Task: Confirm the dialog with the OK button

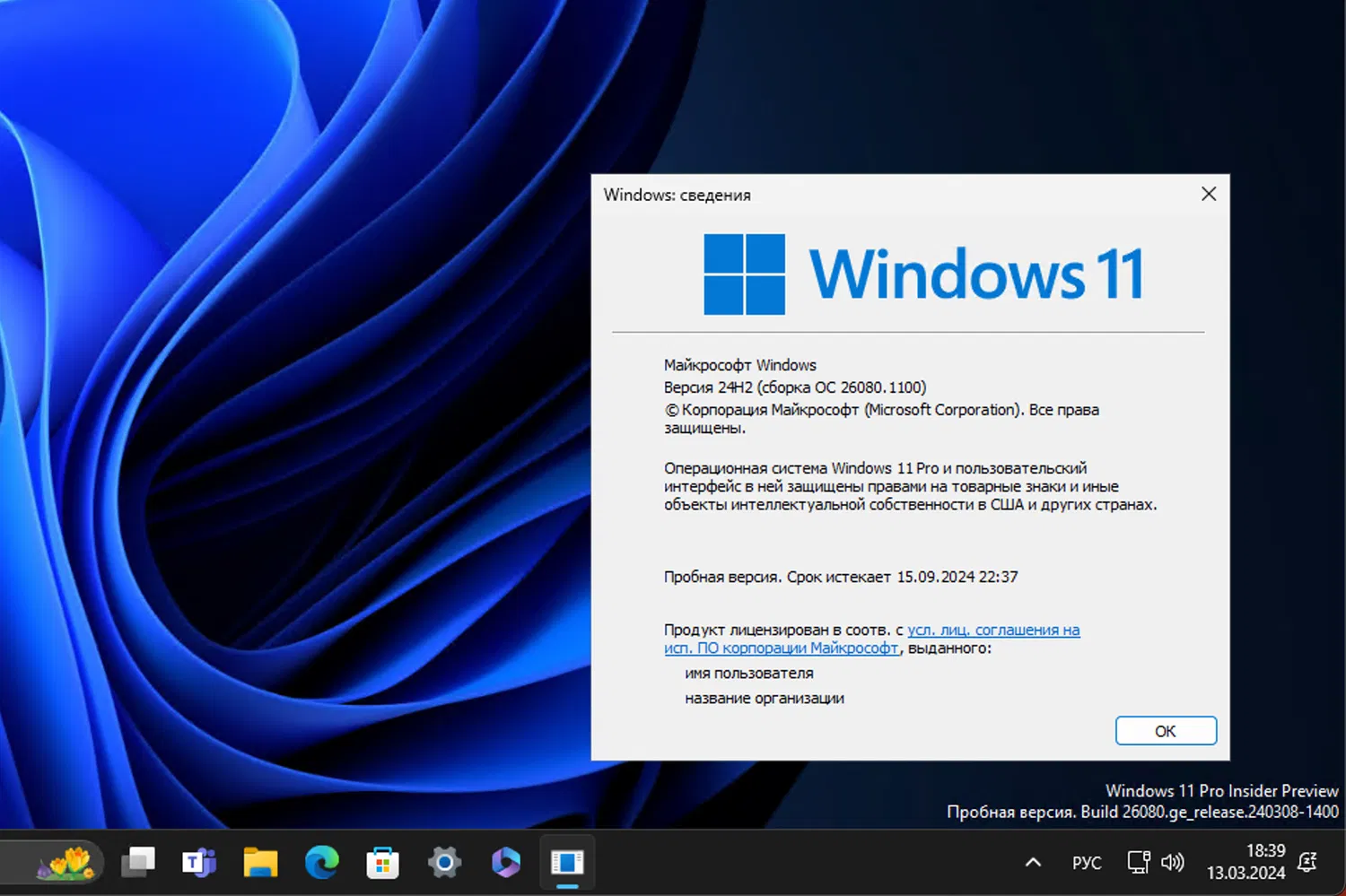Action: (x=1165, y=730)
